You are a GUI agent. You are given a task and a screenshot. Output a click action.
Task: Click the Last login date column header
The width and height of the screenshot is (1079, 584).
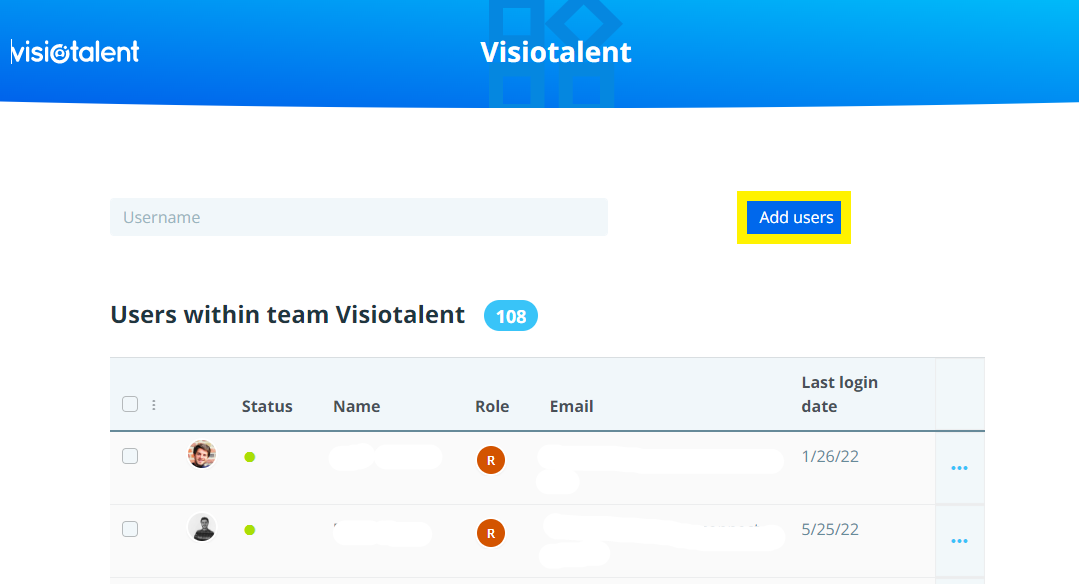[x=839, y=394]
